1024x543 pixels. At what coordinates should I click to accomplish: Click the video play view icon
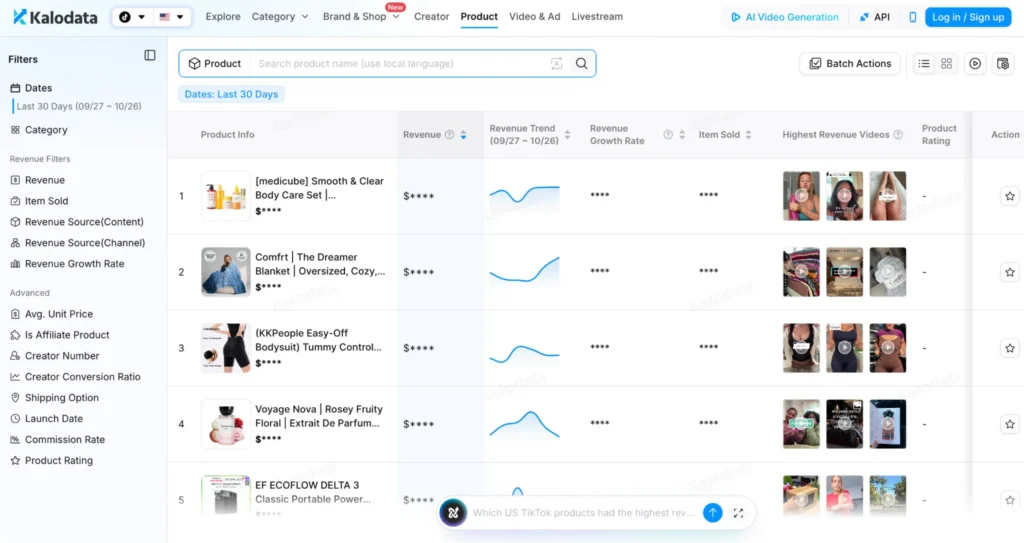coord(975,63)
